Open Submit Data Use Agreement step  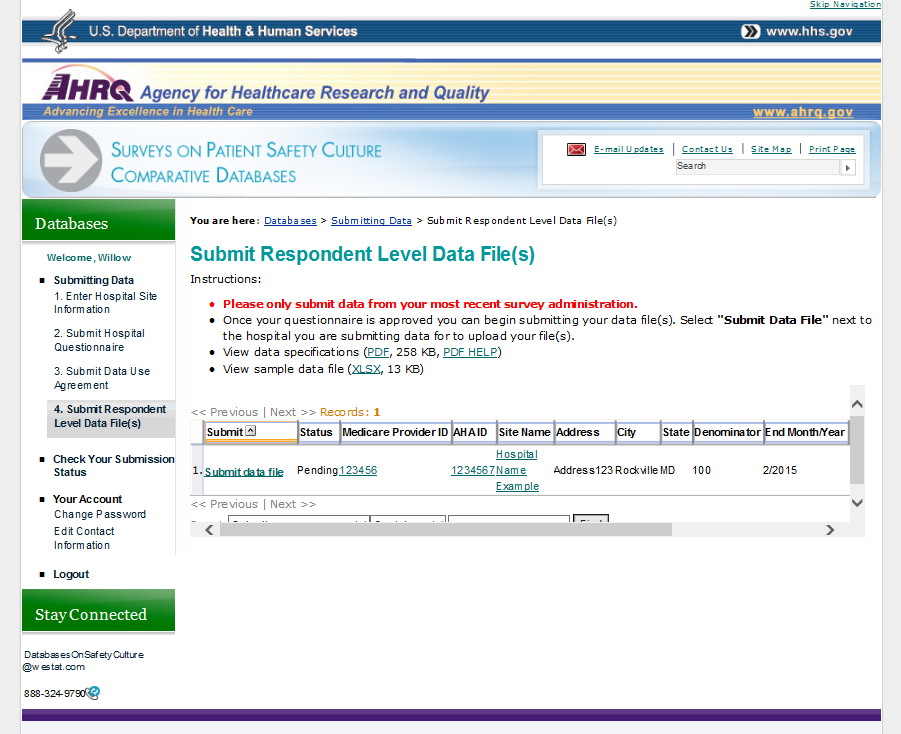click(102, 378)
